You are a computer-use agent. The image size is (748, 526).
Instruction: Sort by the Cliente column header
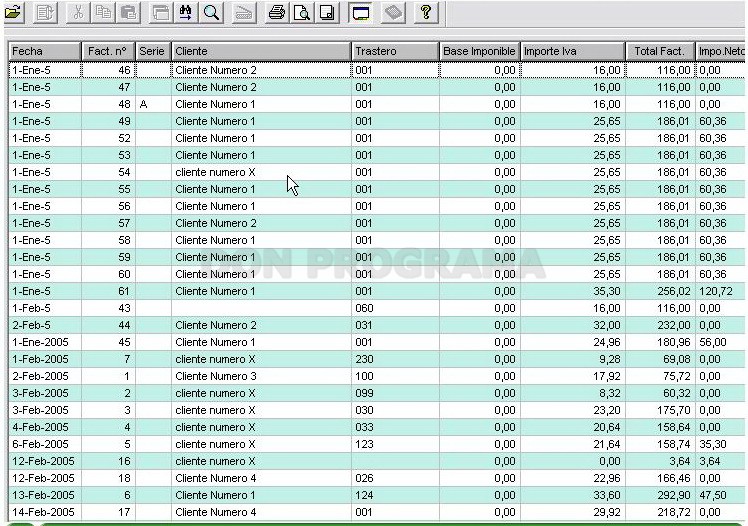261,52
